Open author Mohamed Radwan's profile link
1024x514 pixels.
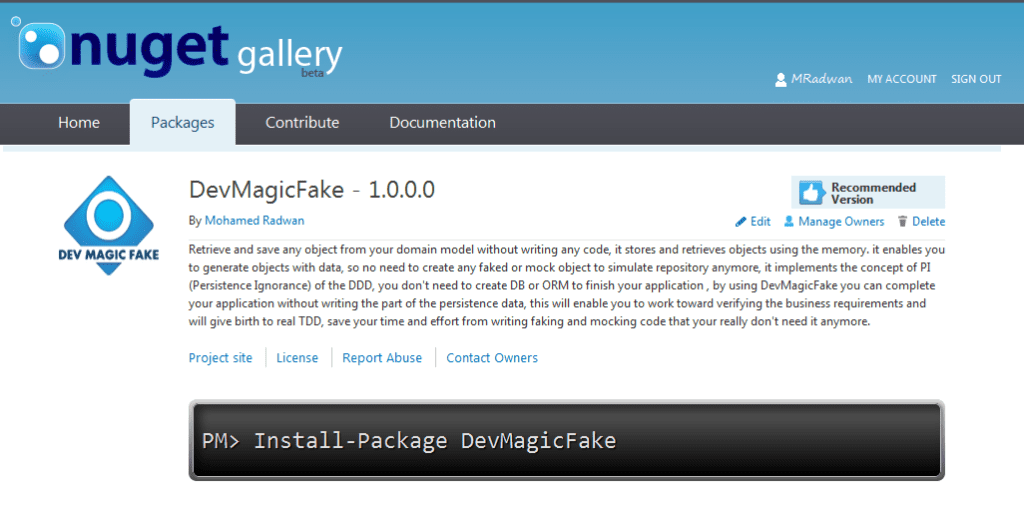click(252, 220)
